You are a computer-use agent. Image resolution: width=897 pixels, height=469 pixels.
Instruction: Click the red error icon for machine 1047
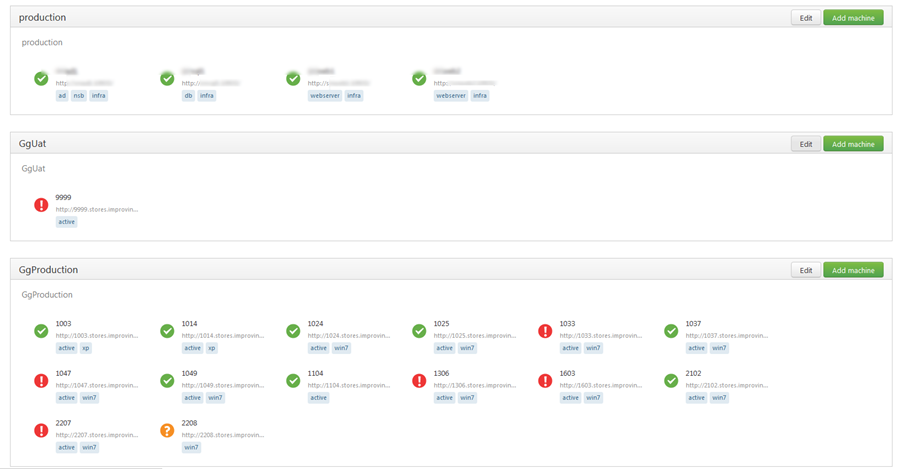[41, 380]
